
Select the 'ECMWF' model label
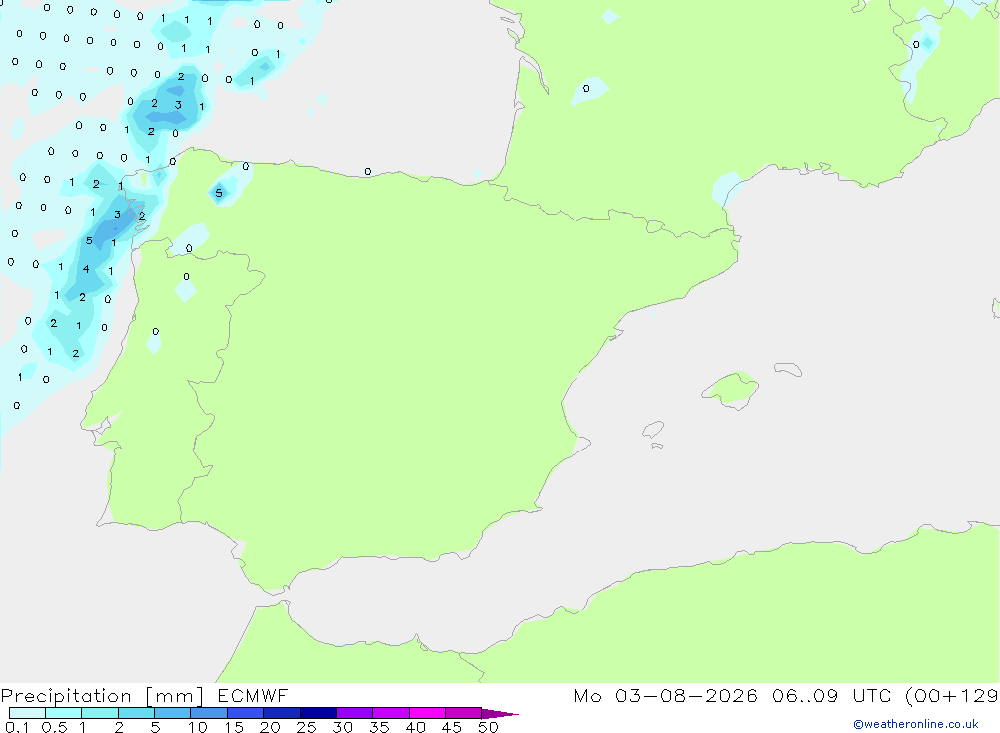point(253,696)
